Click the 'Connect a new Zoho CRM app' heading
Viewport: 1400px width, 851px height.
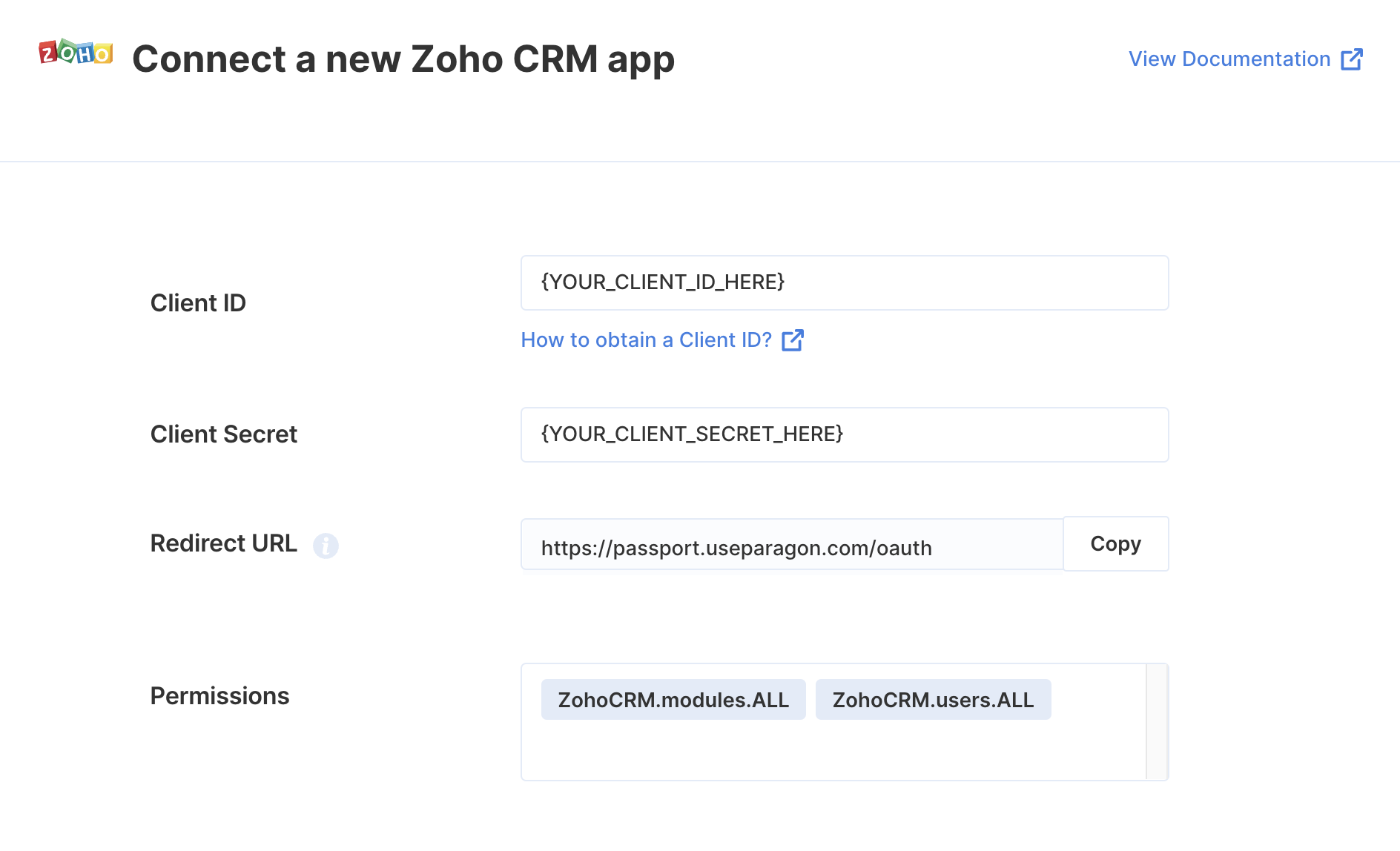[403, 59]
